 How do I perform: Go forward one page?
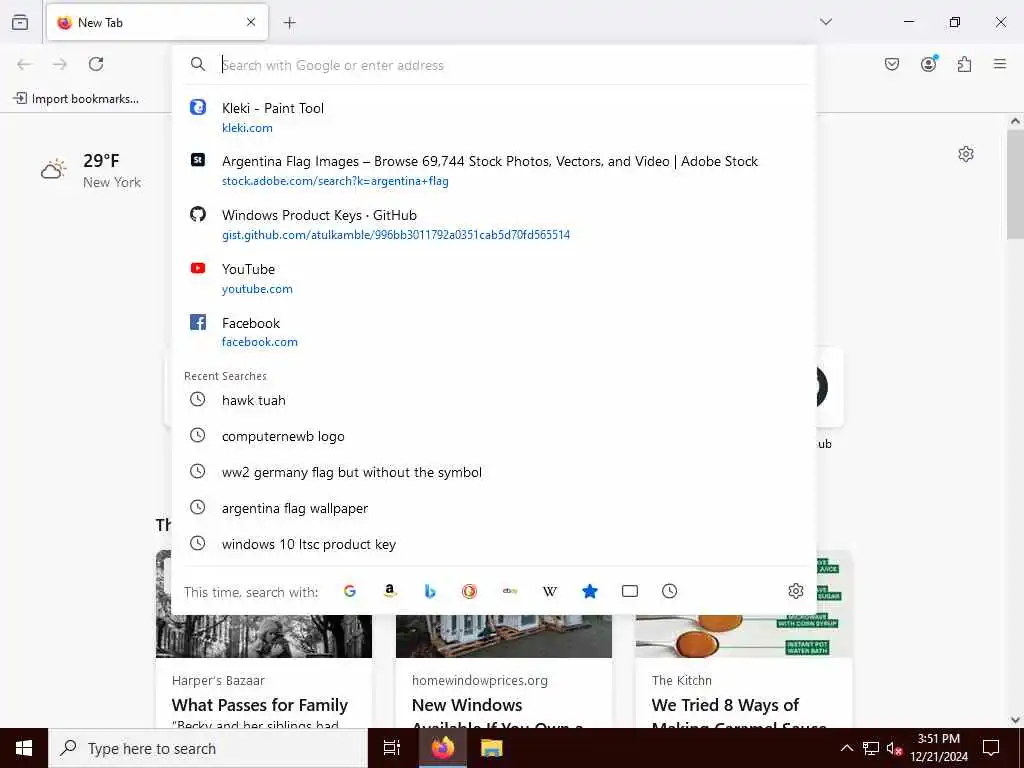click(60, 64)
